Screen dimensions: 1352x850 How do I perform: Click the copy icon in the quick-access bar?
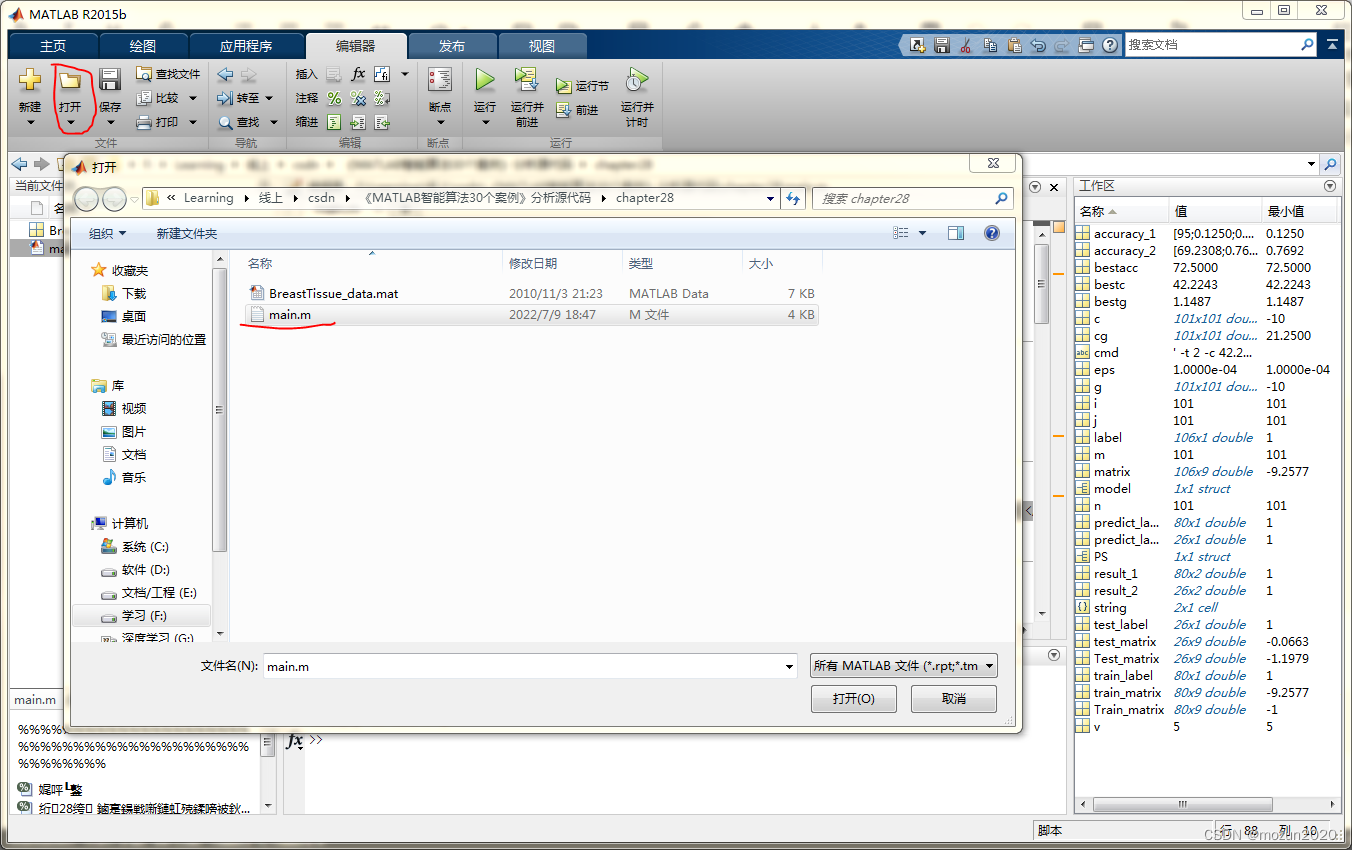coord(990,45)
